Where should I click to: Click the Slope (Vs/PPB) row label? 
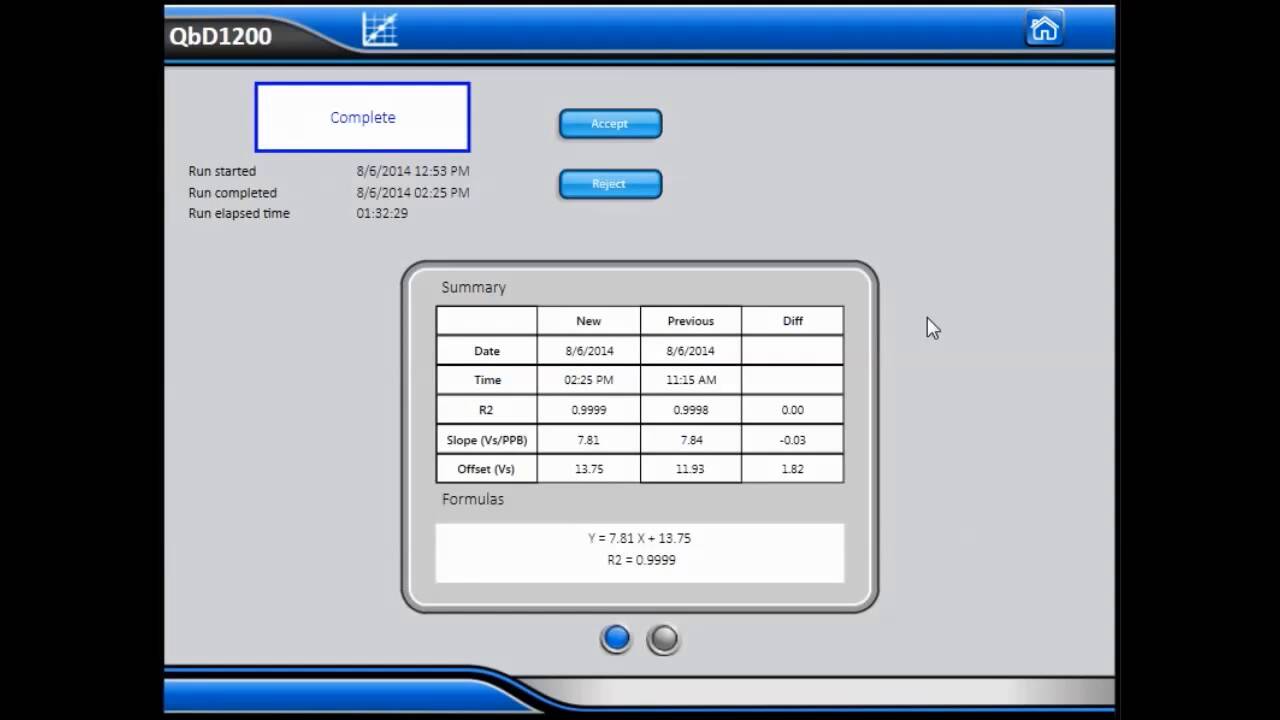pyautogui.click(x=487, y=440)
